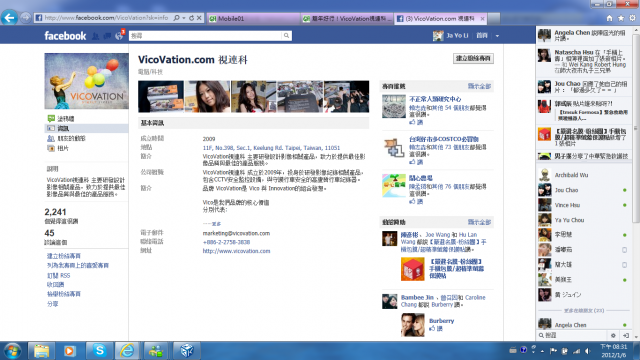Open the Messenger taskbar icon
Viewport: 640px width, 360px height.
click(x=156, y=351)
